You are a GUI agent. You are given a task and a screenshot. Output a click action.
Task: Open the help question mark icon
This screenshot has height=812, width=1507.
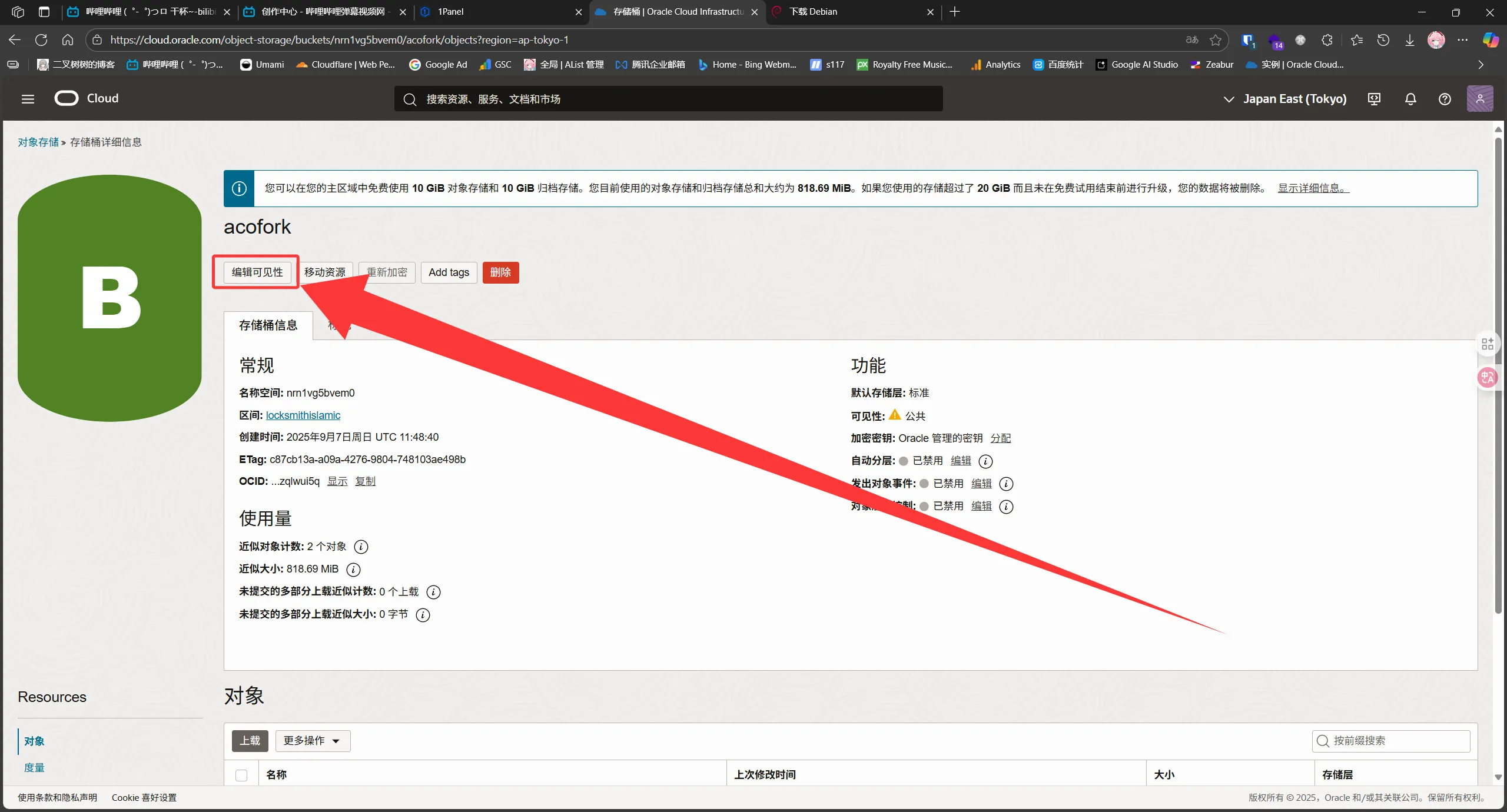(1445, 99)
